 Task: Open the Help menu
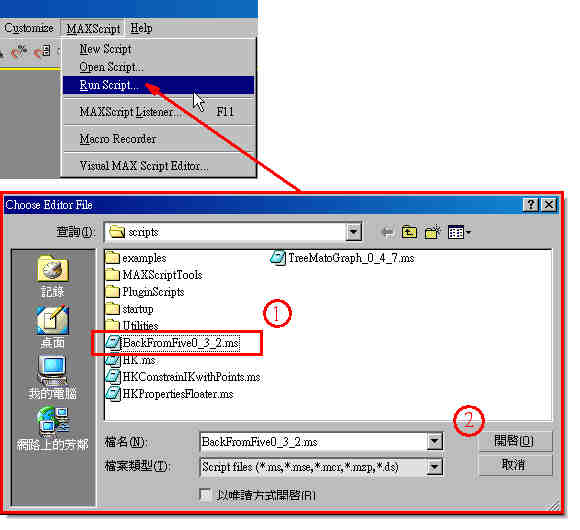(x=141, y=28)
